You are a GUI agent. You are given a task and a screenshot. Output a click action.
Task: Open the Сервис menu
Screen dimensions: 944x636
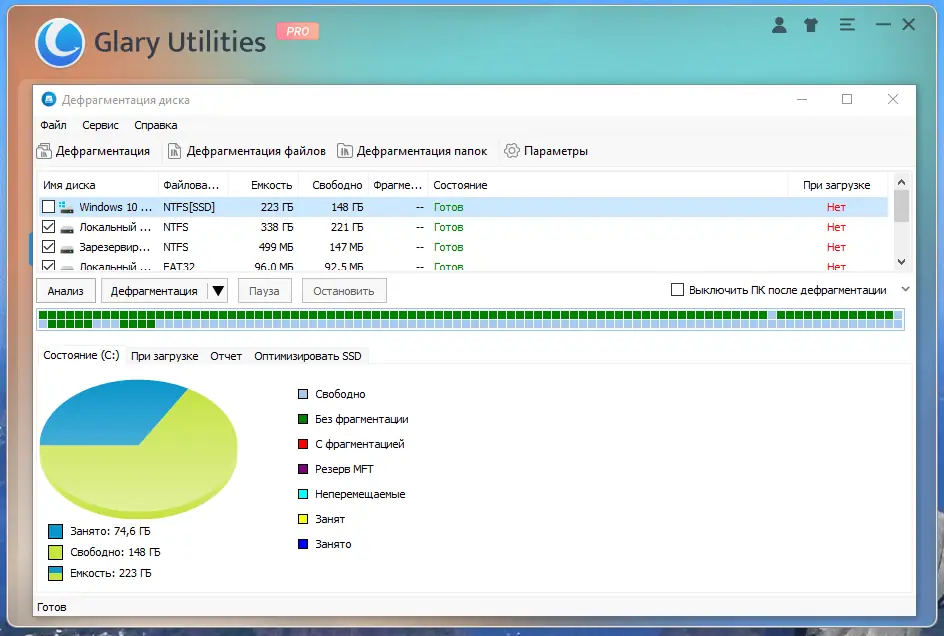(x=101, y=125)
